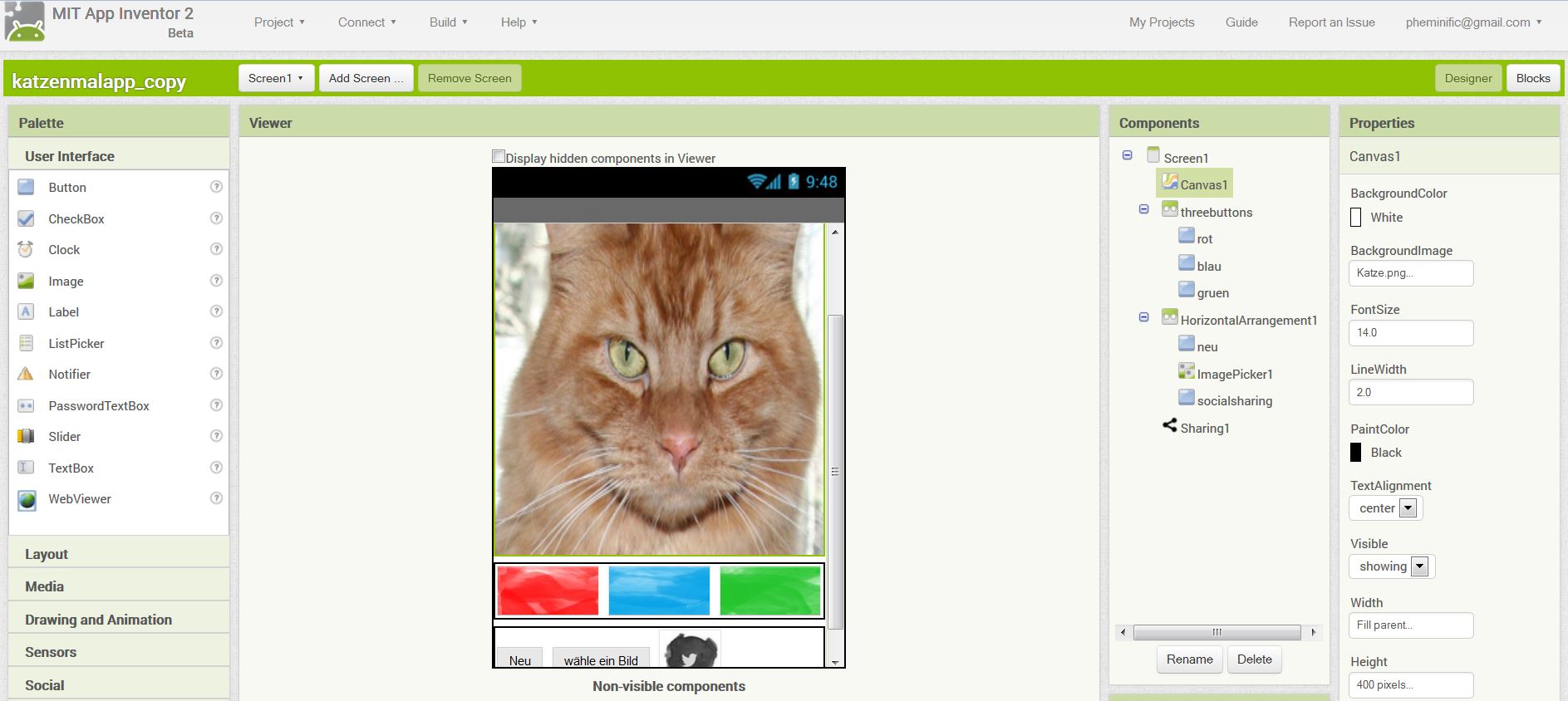
Task: Select the Clock palette icon
Action: pyautogui.click(x=26, y=249)
